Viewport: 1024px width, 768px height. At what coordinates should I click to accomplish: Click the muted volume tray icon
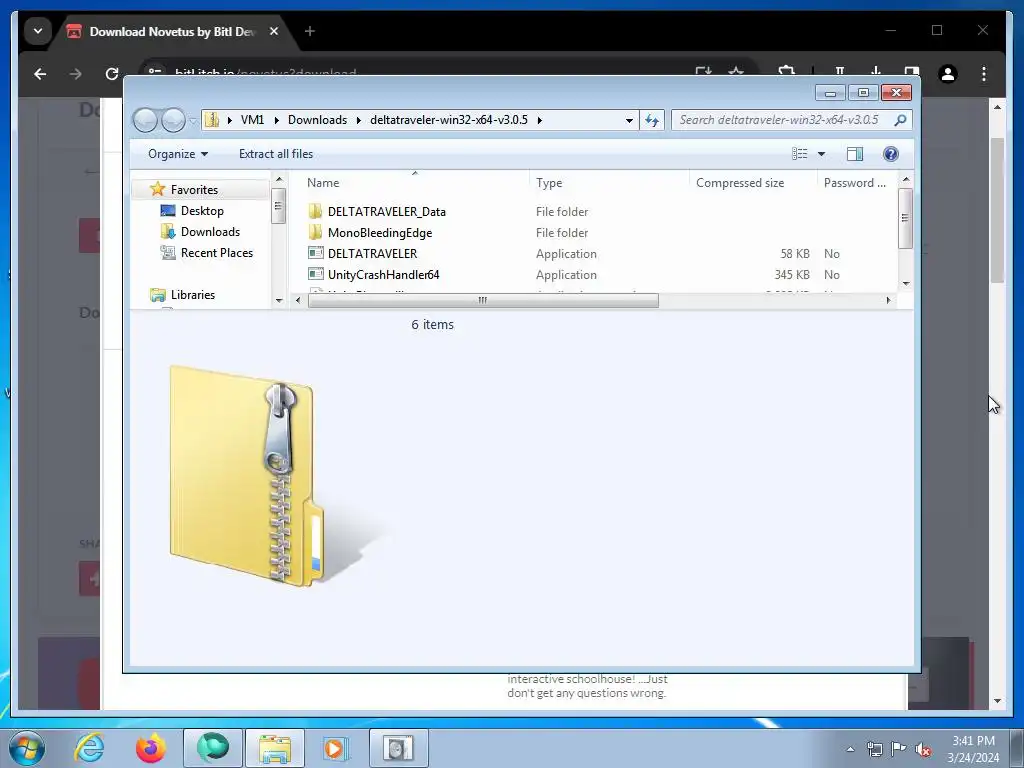923,749
